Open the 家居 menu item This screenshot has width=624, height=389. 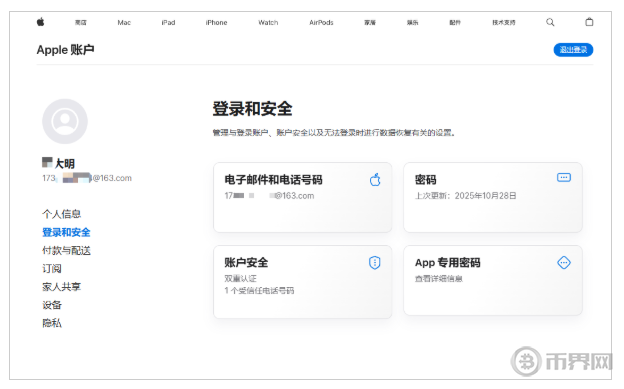coord(370,23)
